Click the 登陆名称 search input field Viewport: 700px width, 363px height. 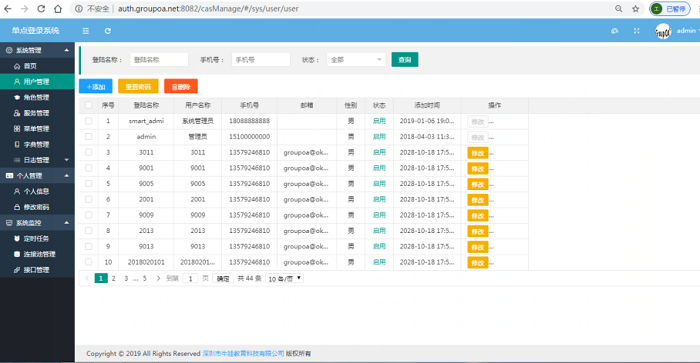pos(159,59)
